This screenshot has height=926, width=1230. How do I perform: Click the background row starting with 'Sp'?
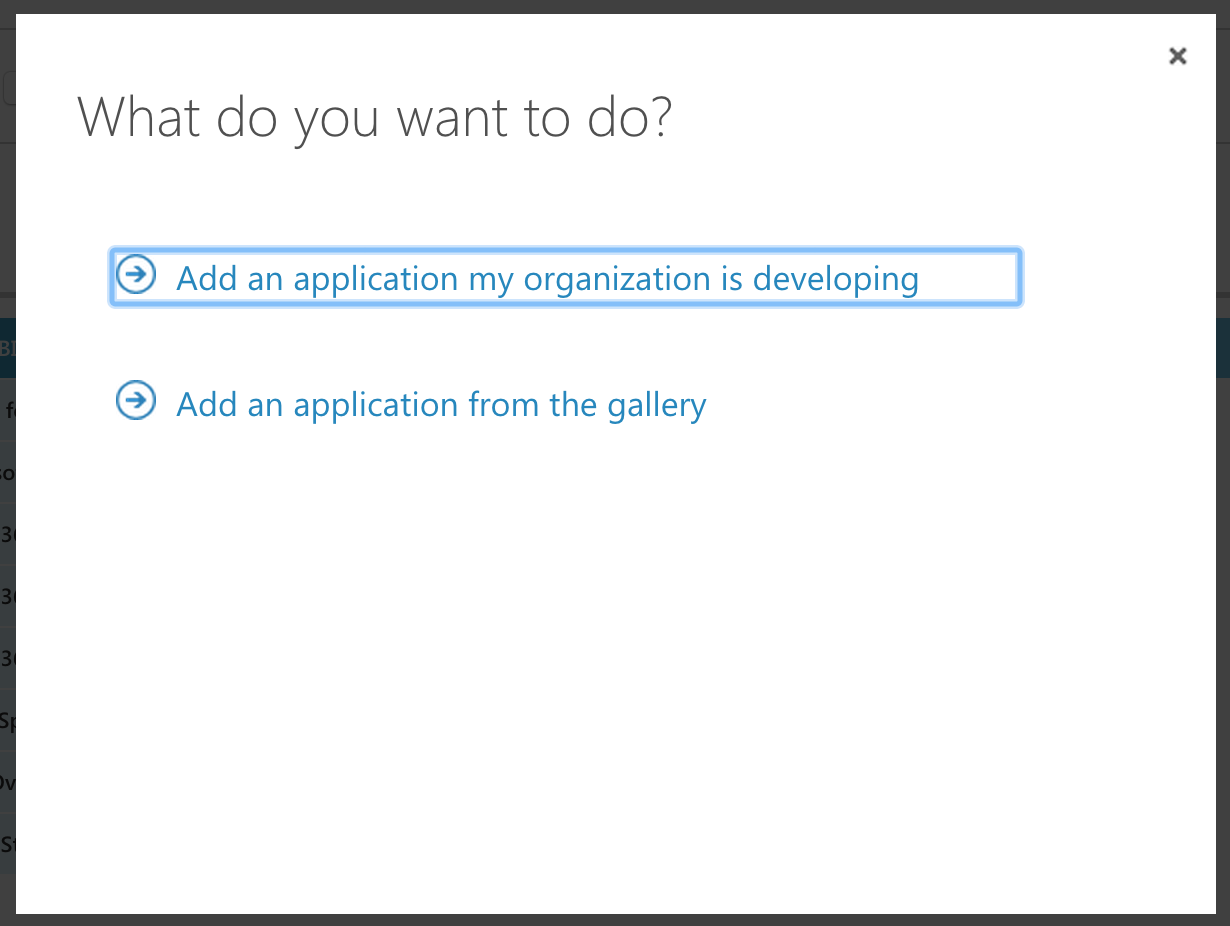[7, 720]
